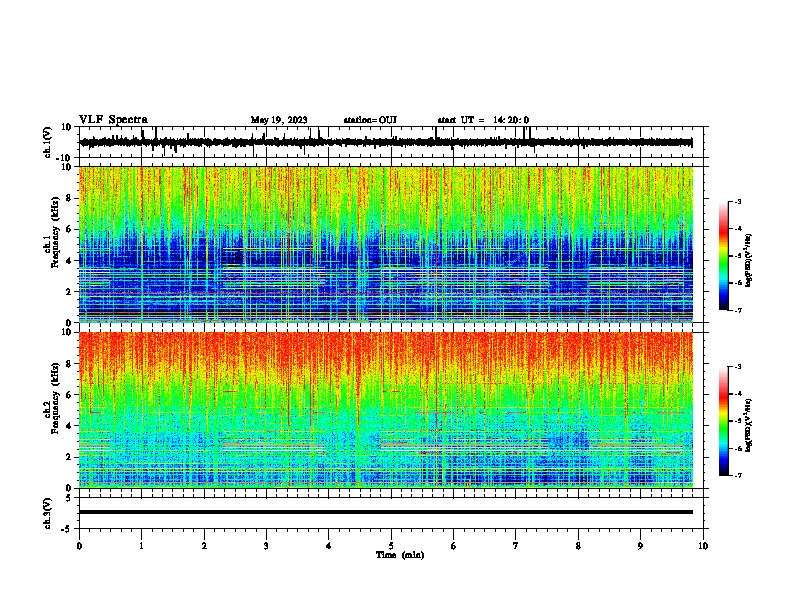The width and height of the screenshot is (792, 612).
Task: Click the 'ch.3(V)' axis label
Action: tap(48, 513)
